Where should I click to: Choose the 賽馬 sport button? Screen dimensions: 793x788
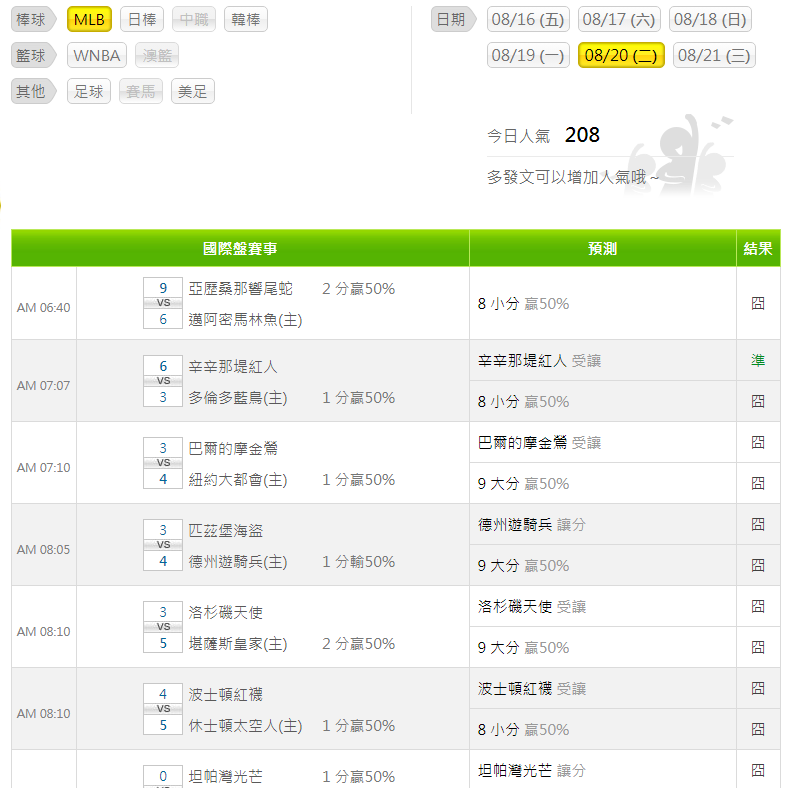(141, 92)
